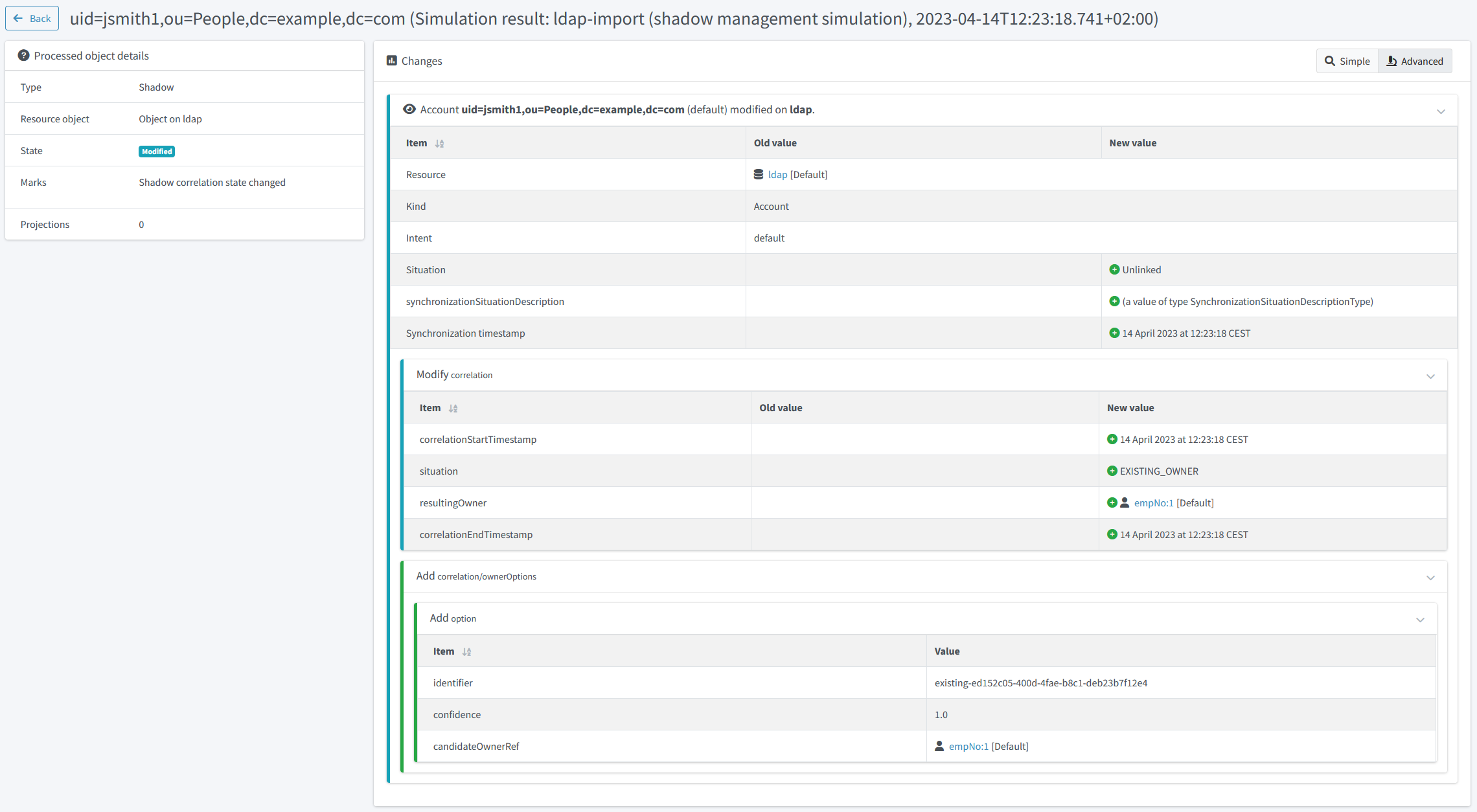Viewport: 1477px width, 812px height.
Task: Click user icon next to resultingOwner empNo:1
Action: 1125,503
